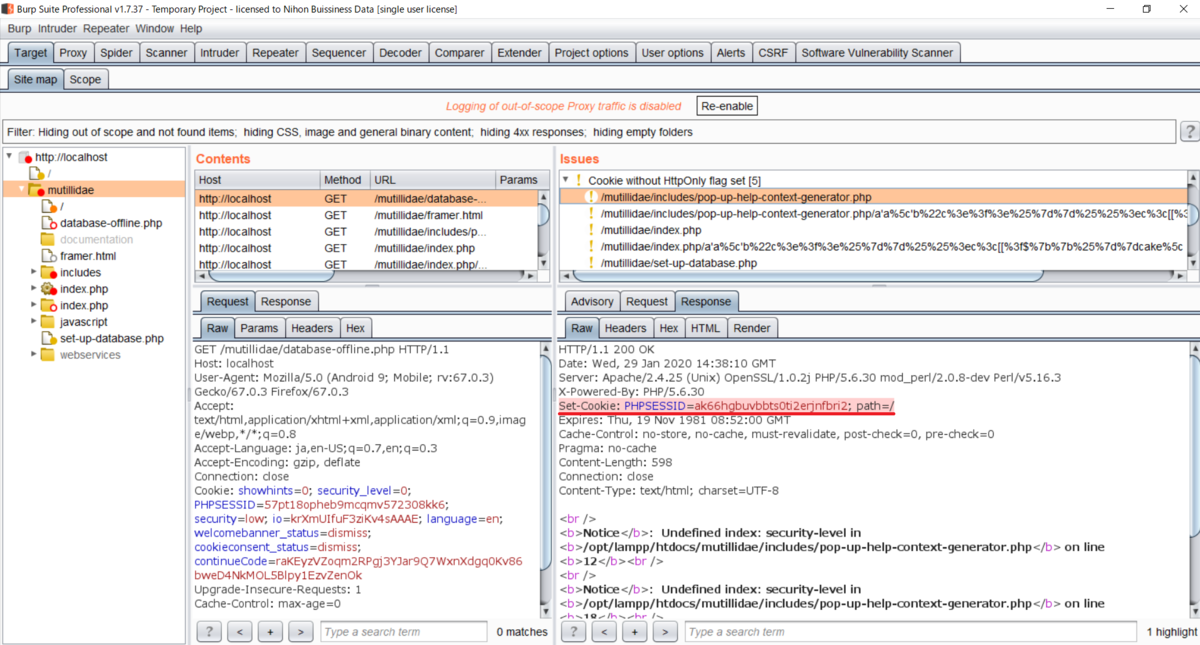Viewport: 1200px width, 645px height.
Task: Open the Software Vulnerability Scanner tab
Action: point(878,53)
